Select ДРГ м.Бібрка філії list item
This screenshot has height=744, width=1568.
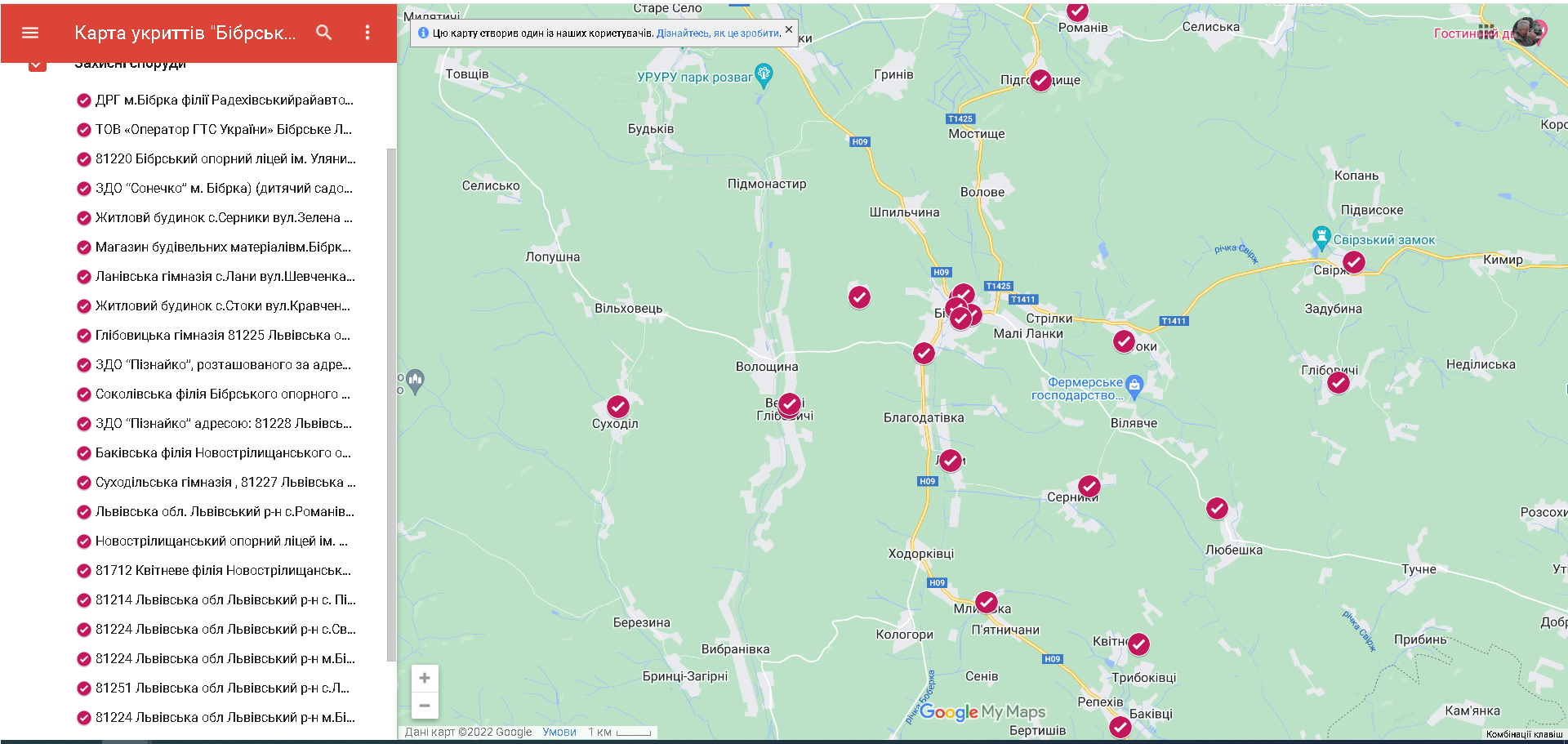215,100
